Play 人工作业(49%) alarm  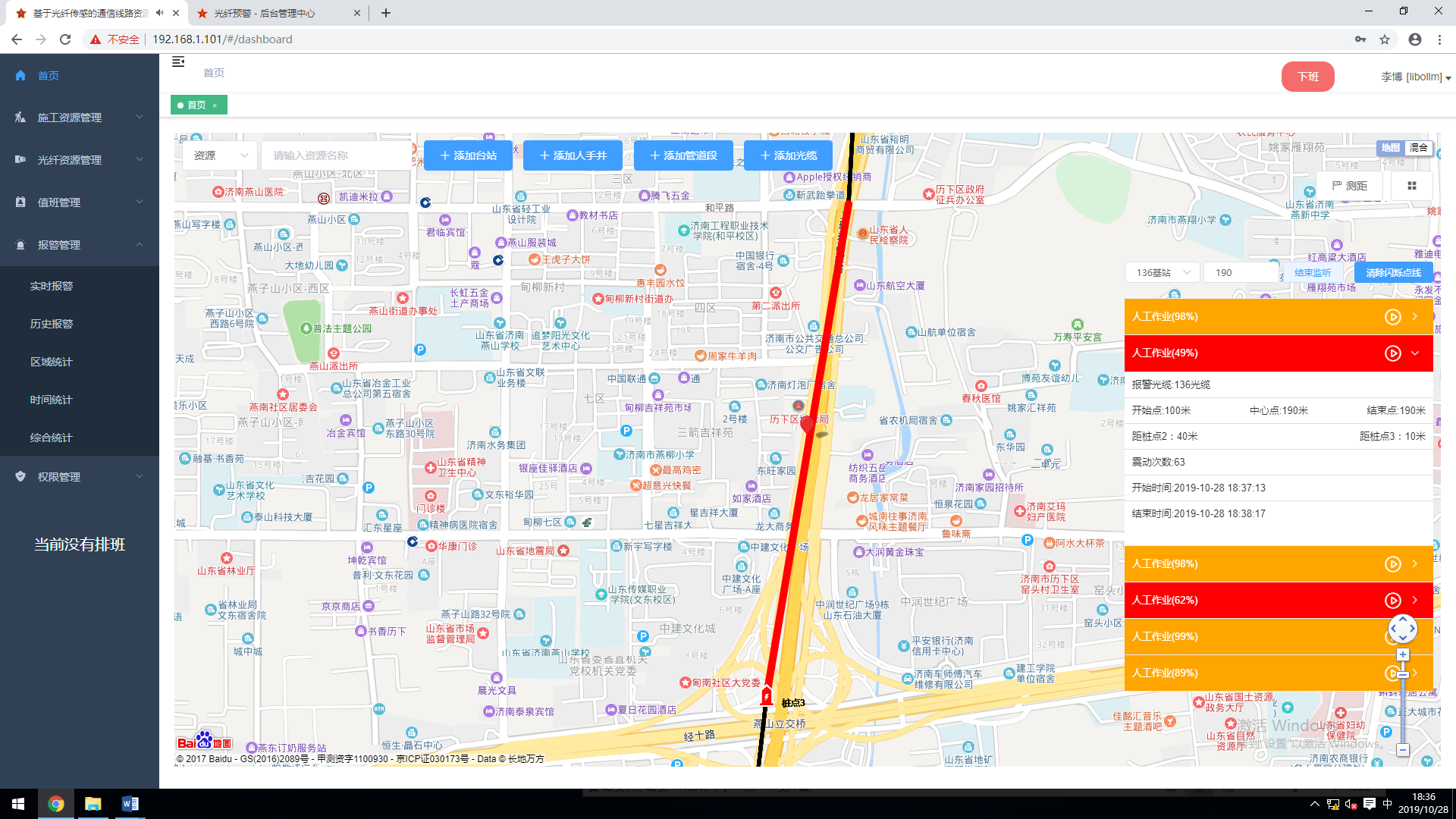pos(1393,353)
